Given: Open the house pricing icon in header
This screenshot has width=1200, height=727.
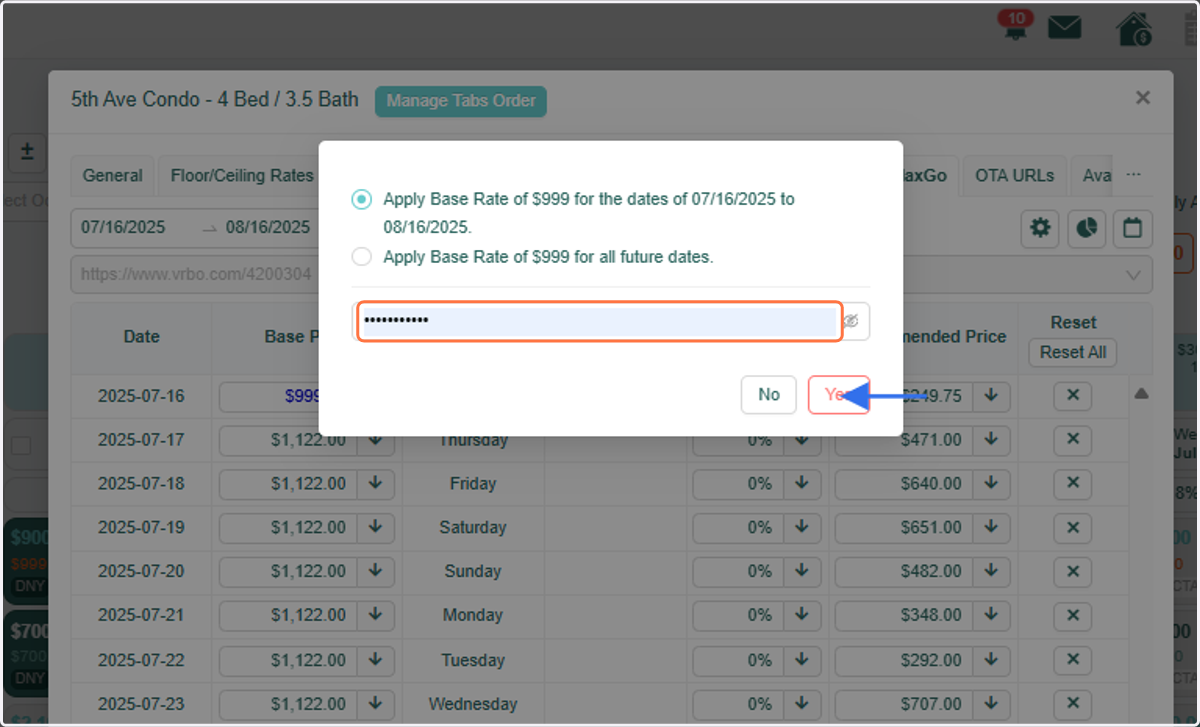Looking at the screenshot, I should click(x=1134, y=28).
